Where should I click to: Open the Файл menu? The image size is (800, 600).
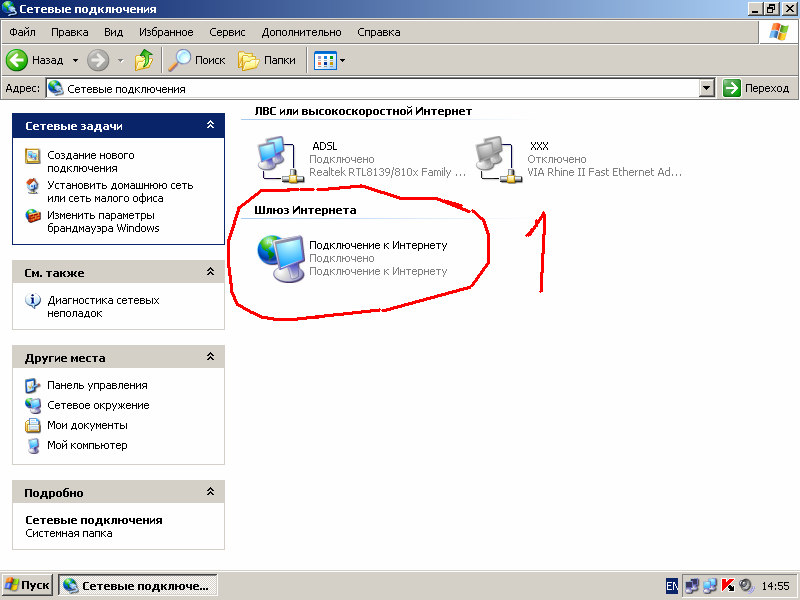22,32
